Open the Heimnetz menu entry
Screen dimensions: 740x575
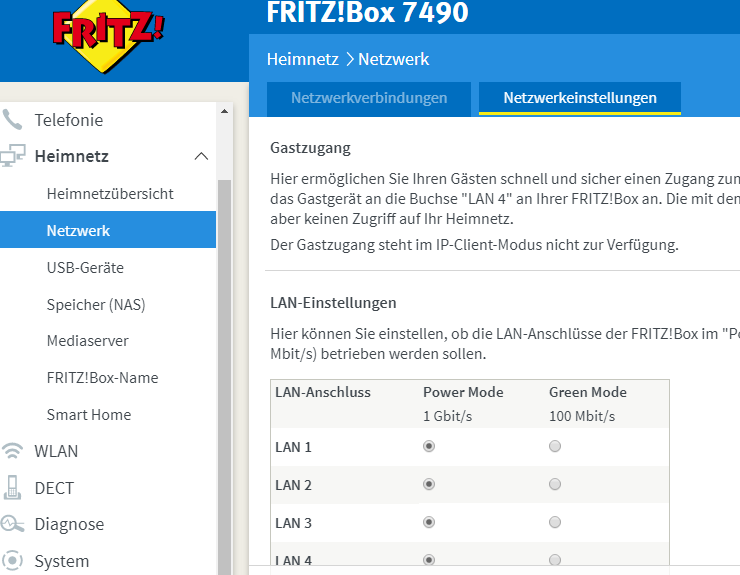point(72,156)
